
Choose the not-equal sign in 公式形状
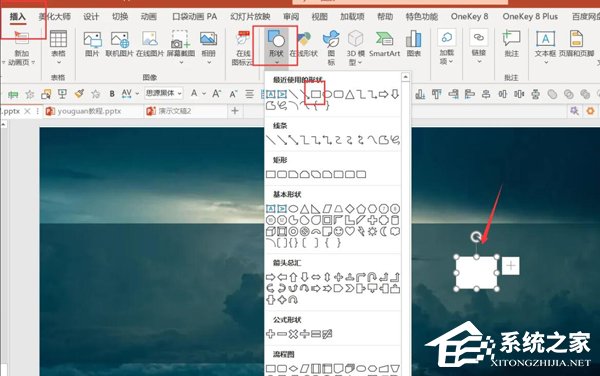[x=327, y=334]
